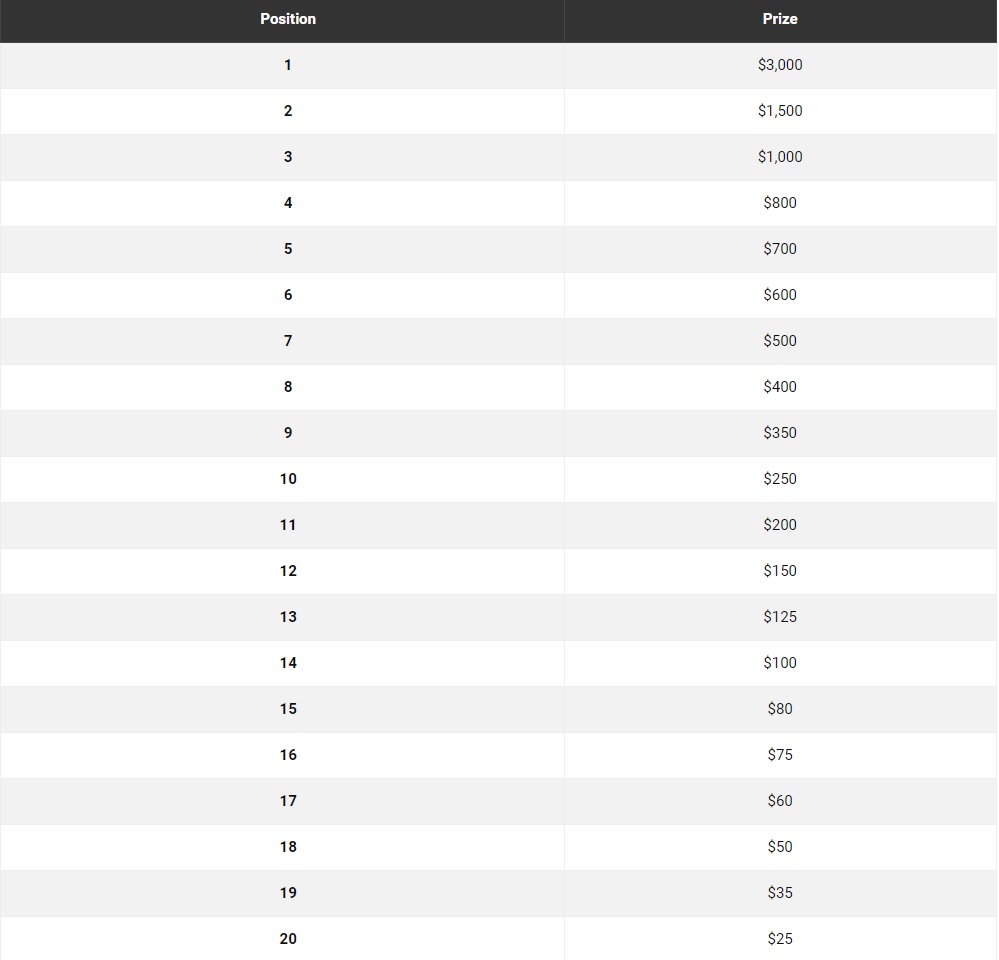Click position number 10 cell
Image resolution: width=999 pixels, height=960 pixels.
[x=288, y=479]
